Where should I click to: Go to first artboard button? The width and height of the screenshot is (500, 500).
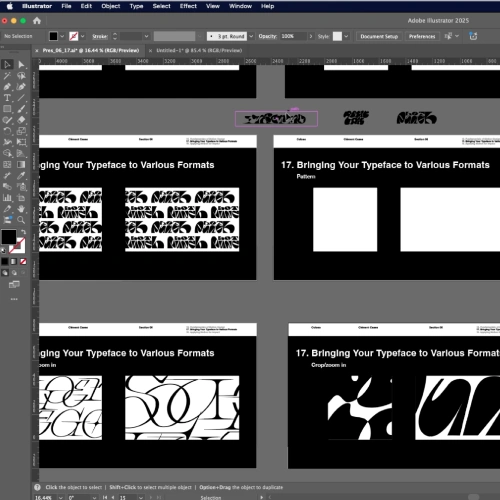point(105,497)
